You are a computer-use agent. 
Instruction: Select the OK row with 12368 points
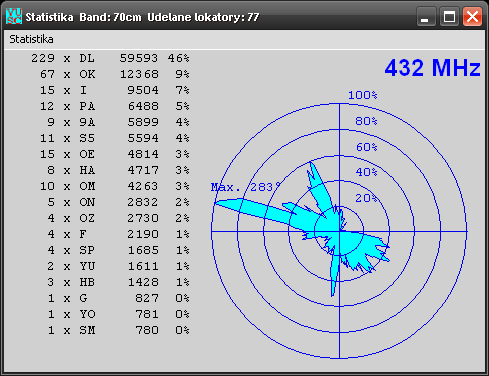pos(115,74)
